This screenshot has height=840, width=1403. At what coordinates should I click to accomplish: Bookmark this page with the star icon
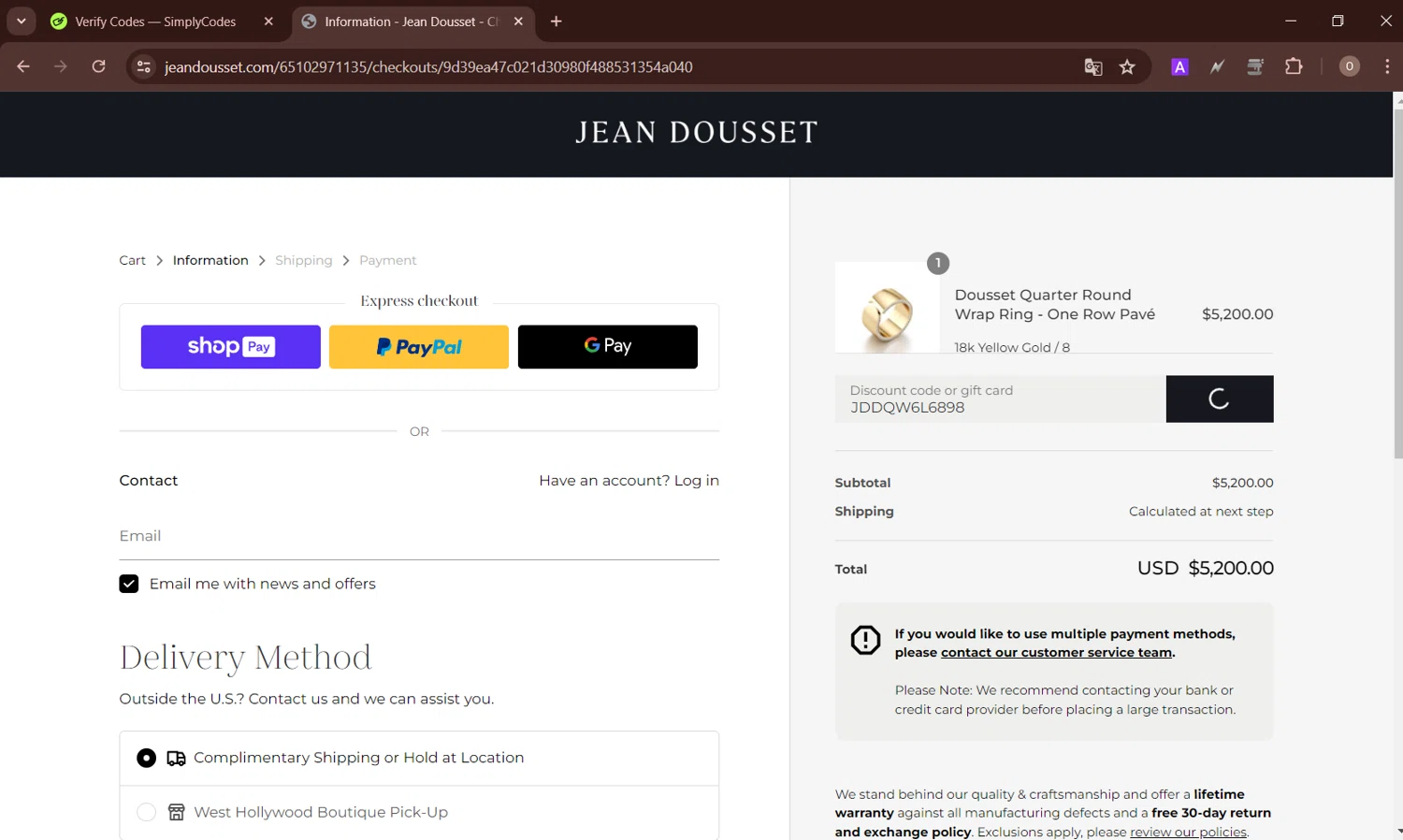pos(1127,66)
